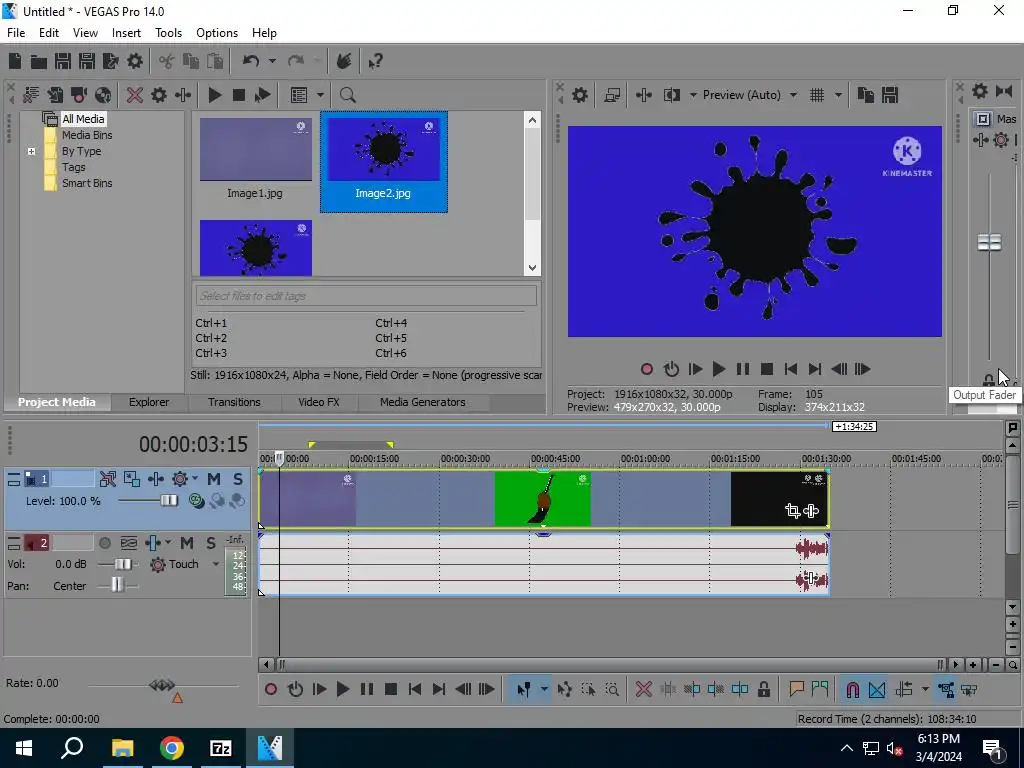Open editing tool dropdown arrow in timeline toolbar
The width and height of the screenshot is (1024, 768).
click(544, 690)
